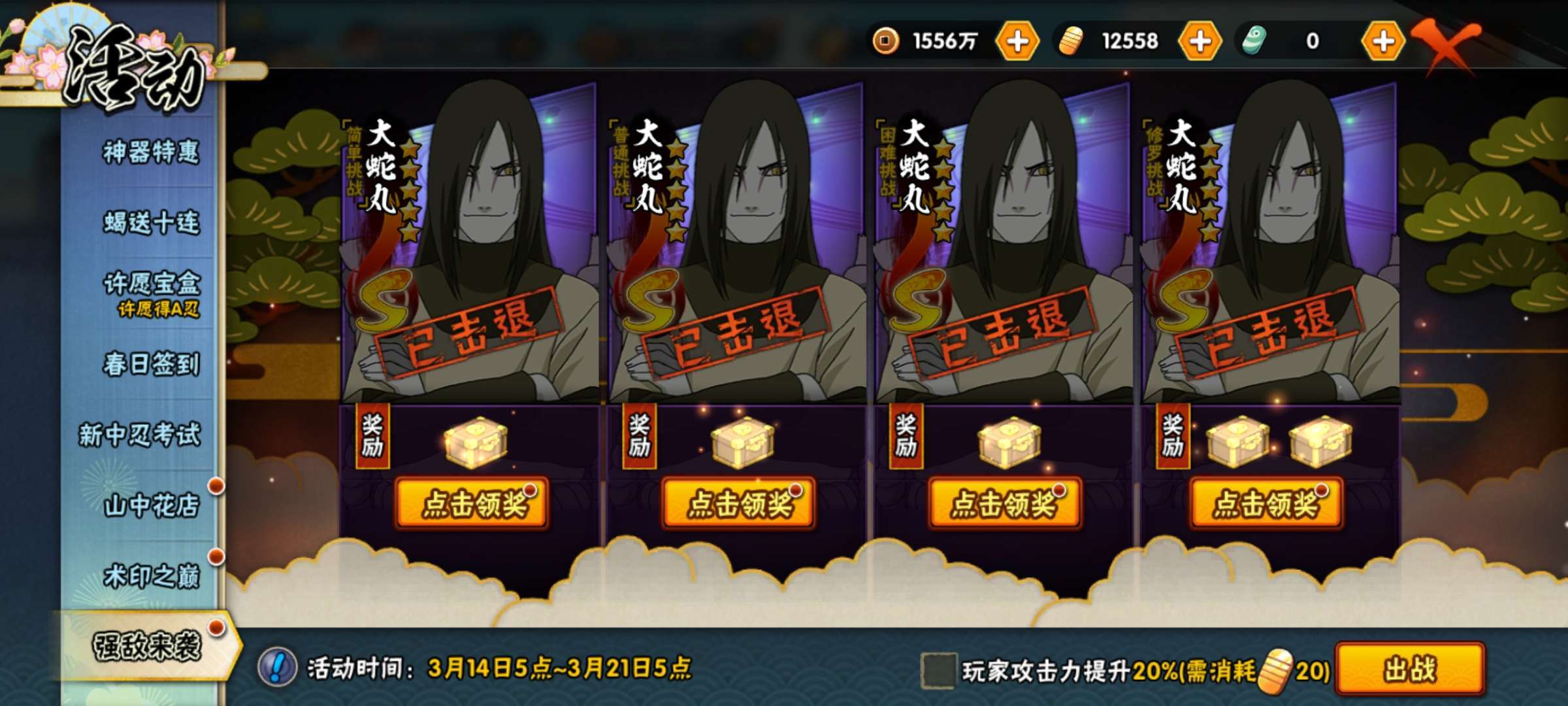Add gold with the plus icon beside 12558

pos(1200,41)
